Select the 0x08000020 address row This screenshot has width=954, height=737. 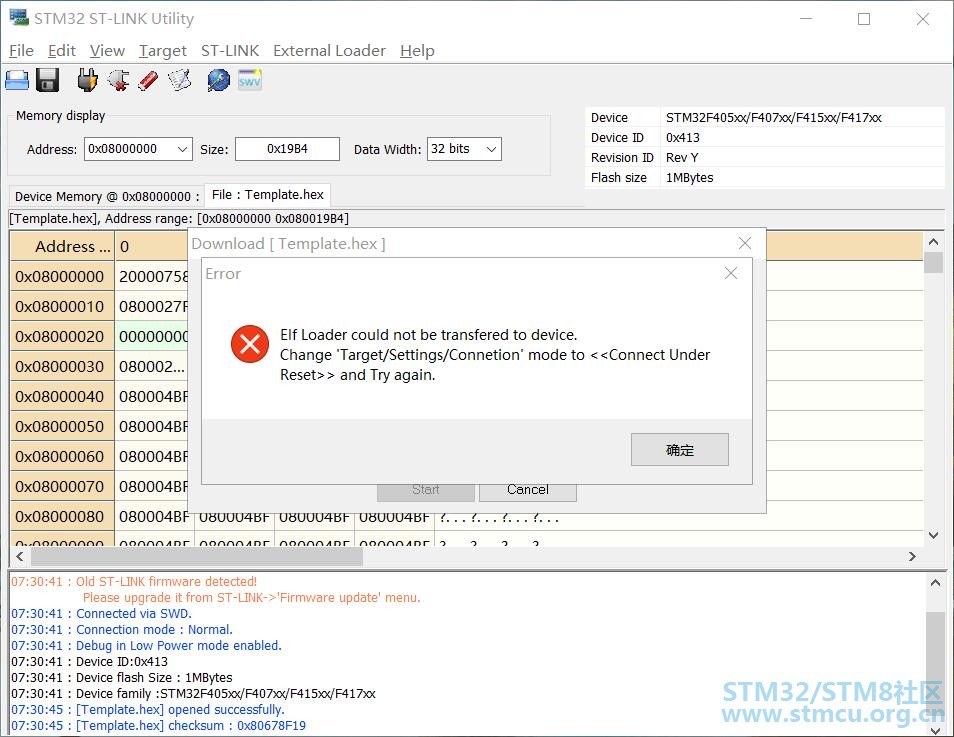pos(62,337)
